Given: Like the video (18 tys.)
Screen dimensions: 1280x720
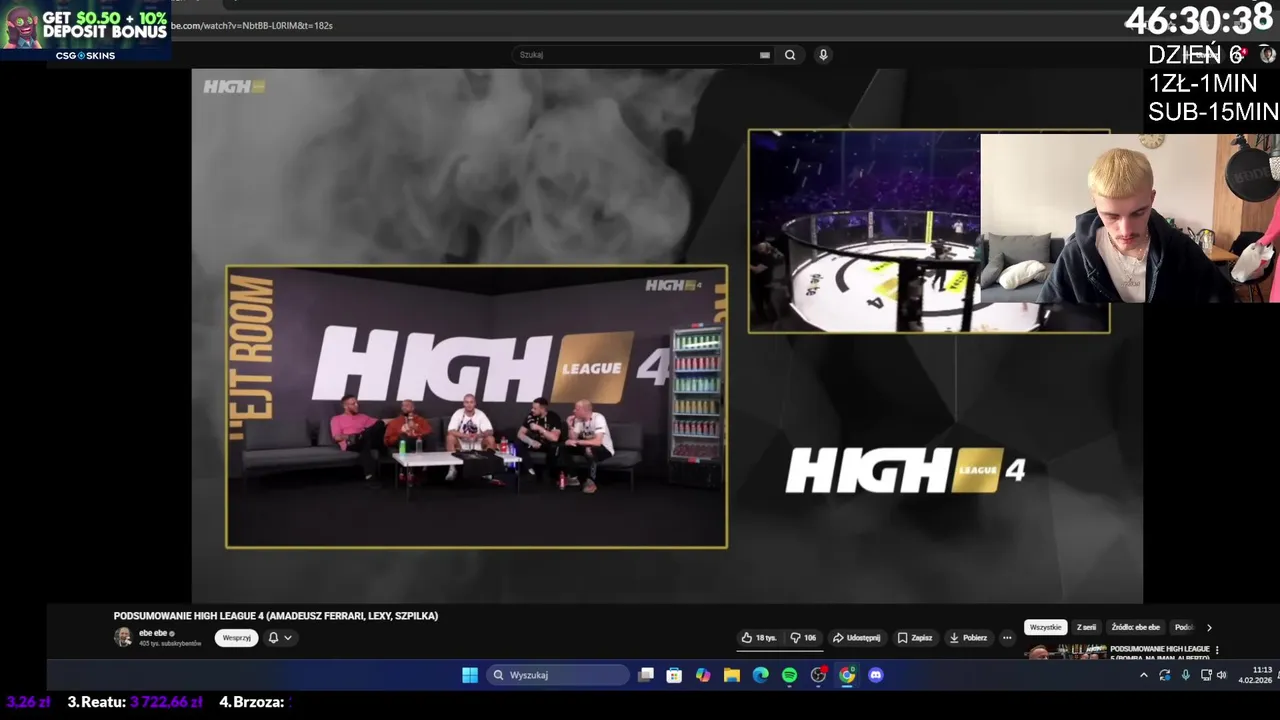Looking at the screenshot, I should point(759,638).
